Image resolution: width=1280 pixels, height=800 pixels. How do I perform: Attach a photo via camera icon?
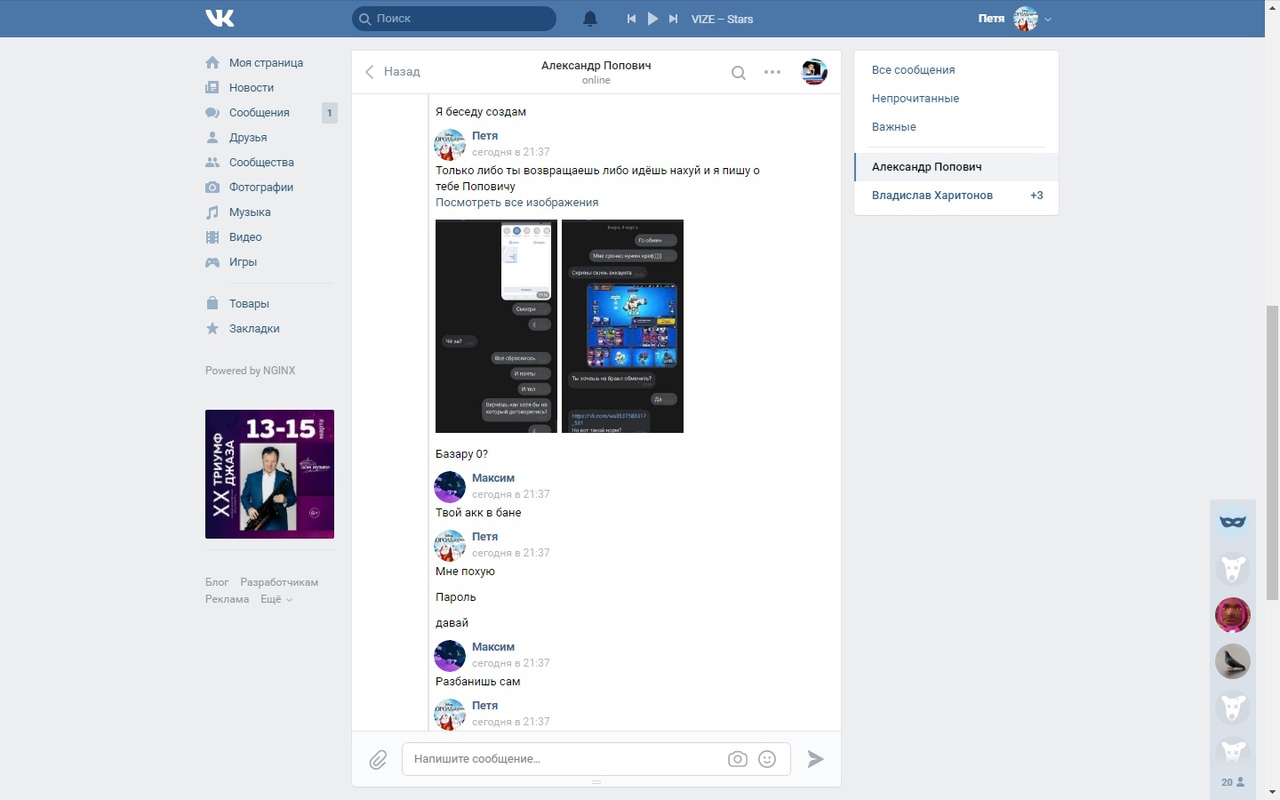[x=737, y=759]
